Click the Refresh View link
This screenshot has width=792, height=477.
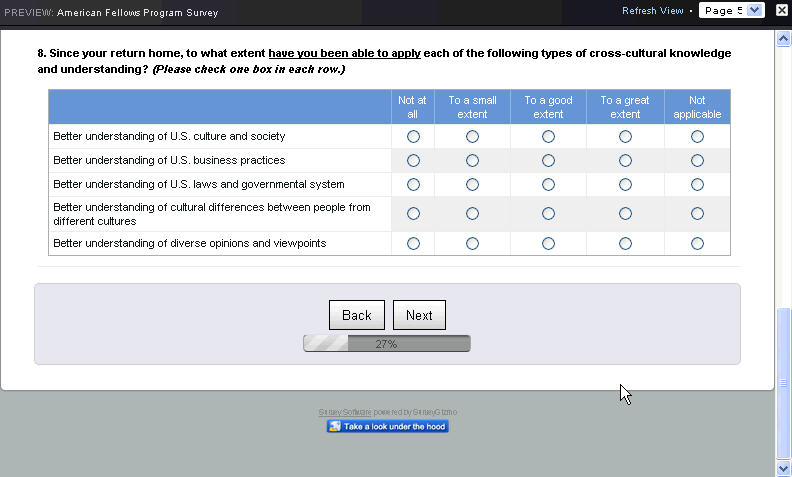point(652,11)
